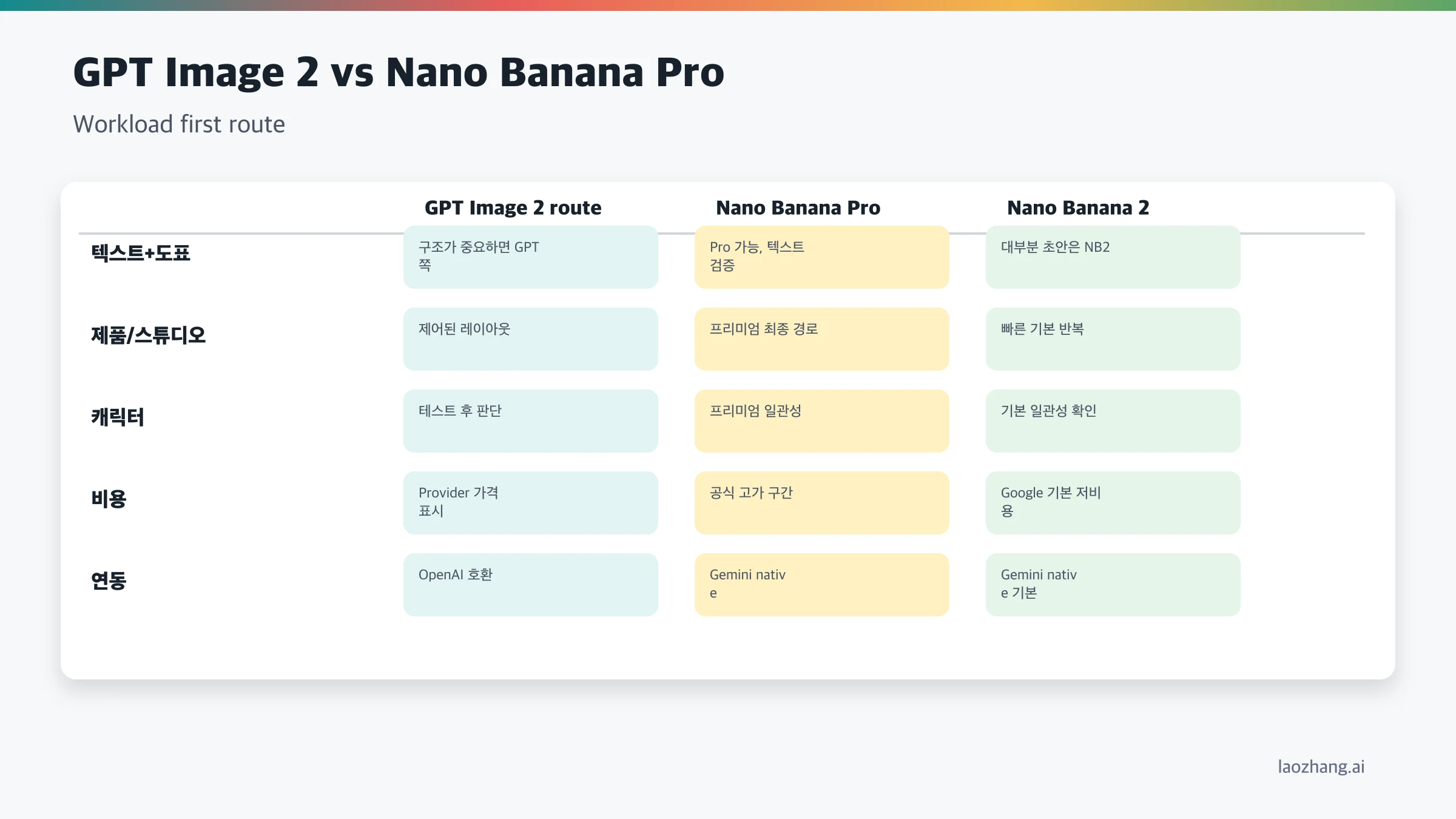Select the 'Nano Banana 2' column header
This screenshot has width=1456, height=819.
(x=1078, y=208)
